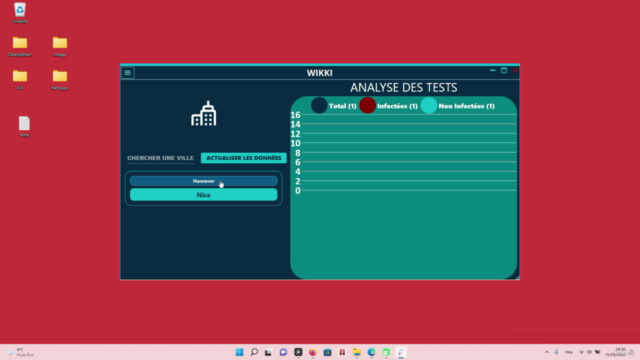640x360 pixels.
Task: Click the Non Infectées (1) legend label
Action: (467, 106)
